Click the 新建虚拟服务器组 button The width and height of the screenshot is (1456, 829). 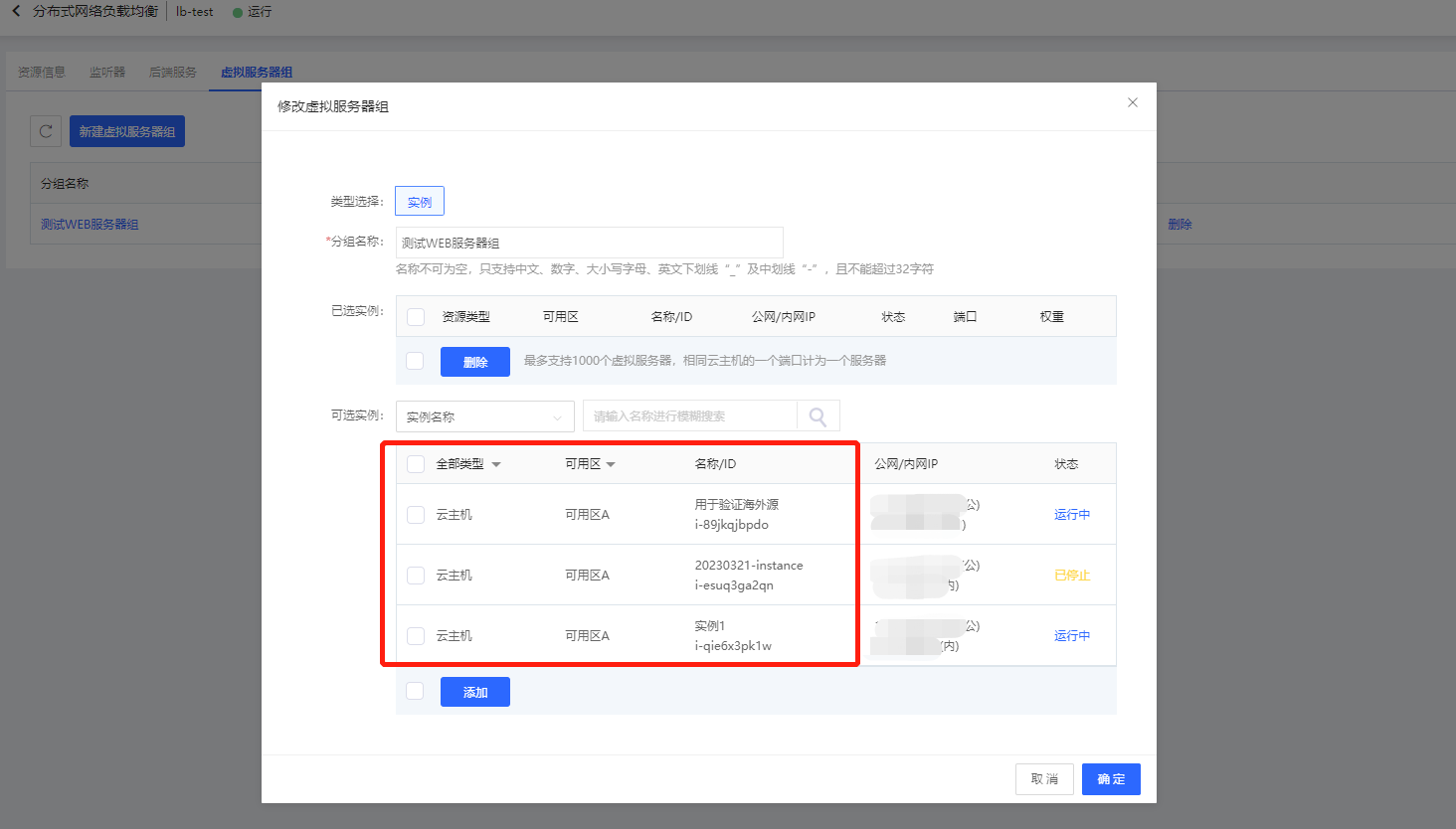pyautogui.click(x=127, y=131)
